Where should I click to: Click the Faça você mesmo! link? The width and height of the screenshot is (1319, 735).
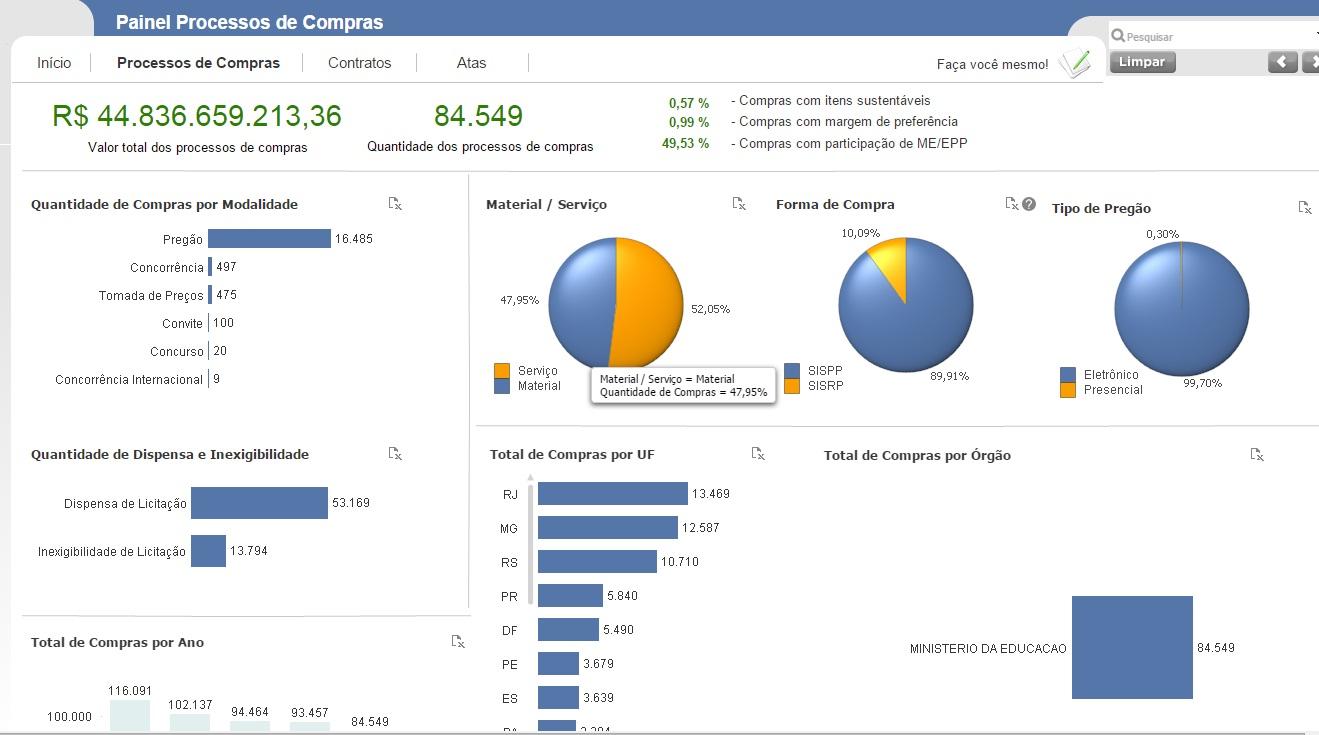click(x=992, y=64)
